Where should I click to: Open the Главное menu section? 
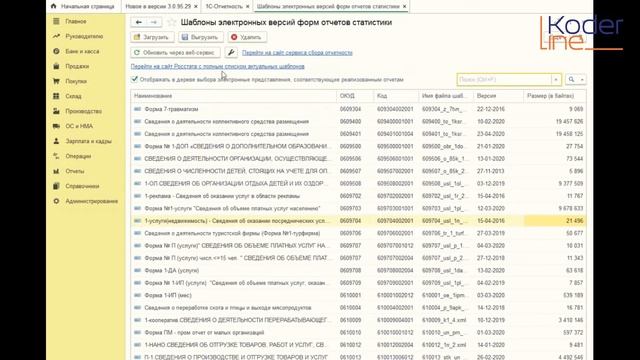point(76,21)
